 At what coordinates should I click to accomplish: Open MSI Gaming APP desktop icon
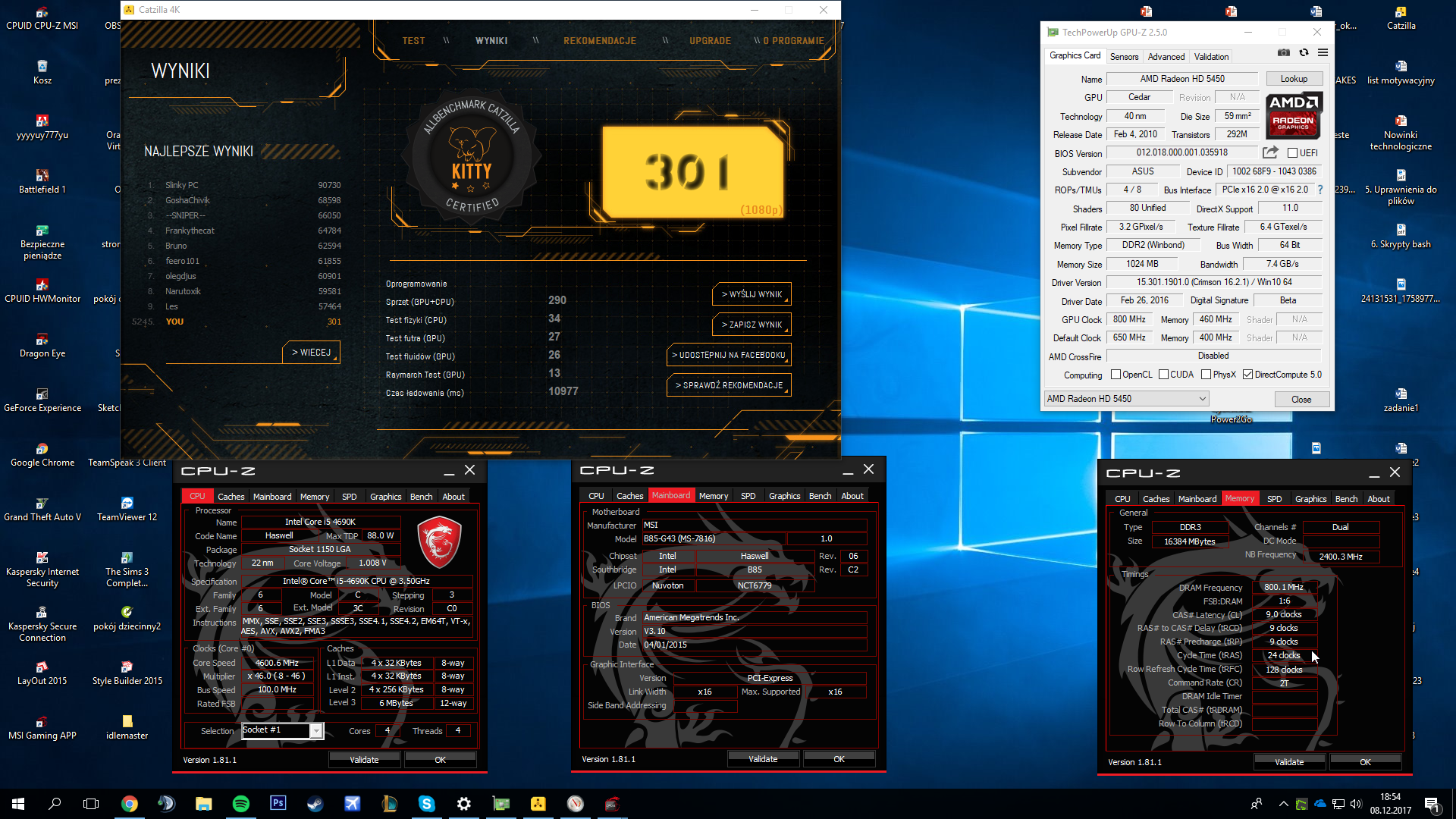click(x=42, y=728)
